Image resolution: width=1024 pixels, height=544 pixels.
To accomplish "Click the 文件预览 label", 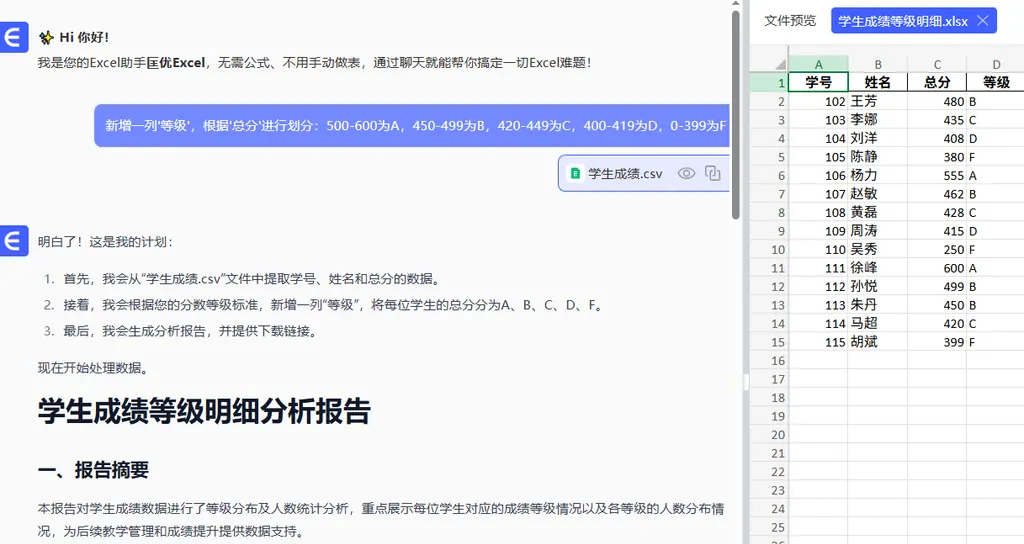I will [x=790, y=20].
